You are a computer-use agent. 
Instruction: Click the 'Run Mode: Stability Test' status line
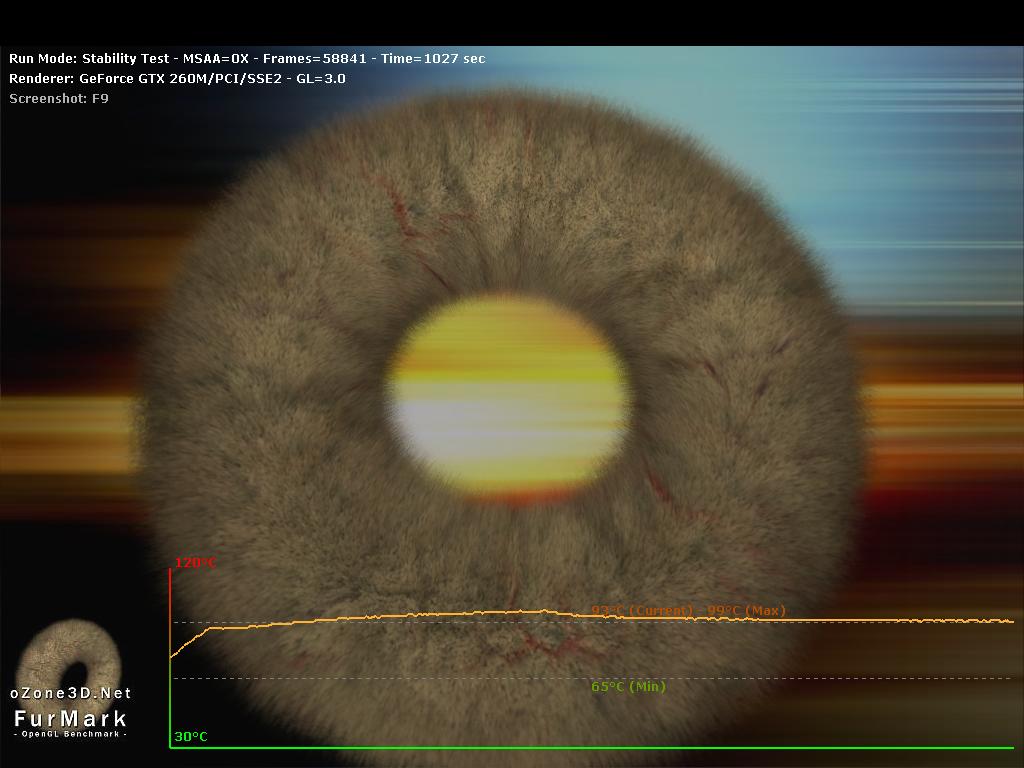click(x=247, y=59)
